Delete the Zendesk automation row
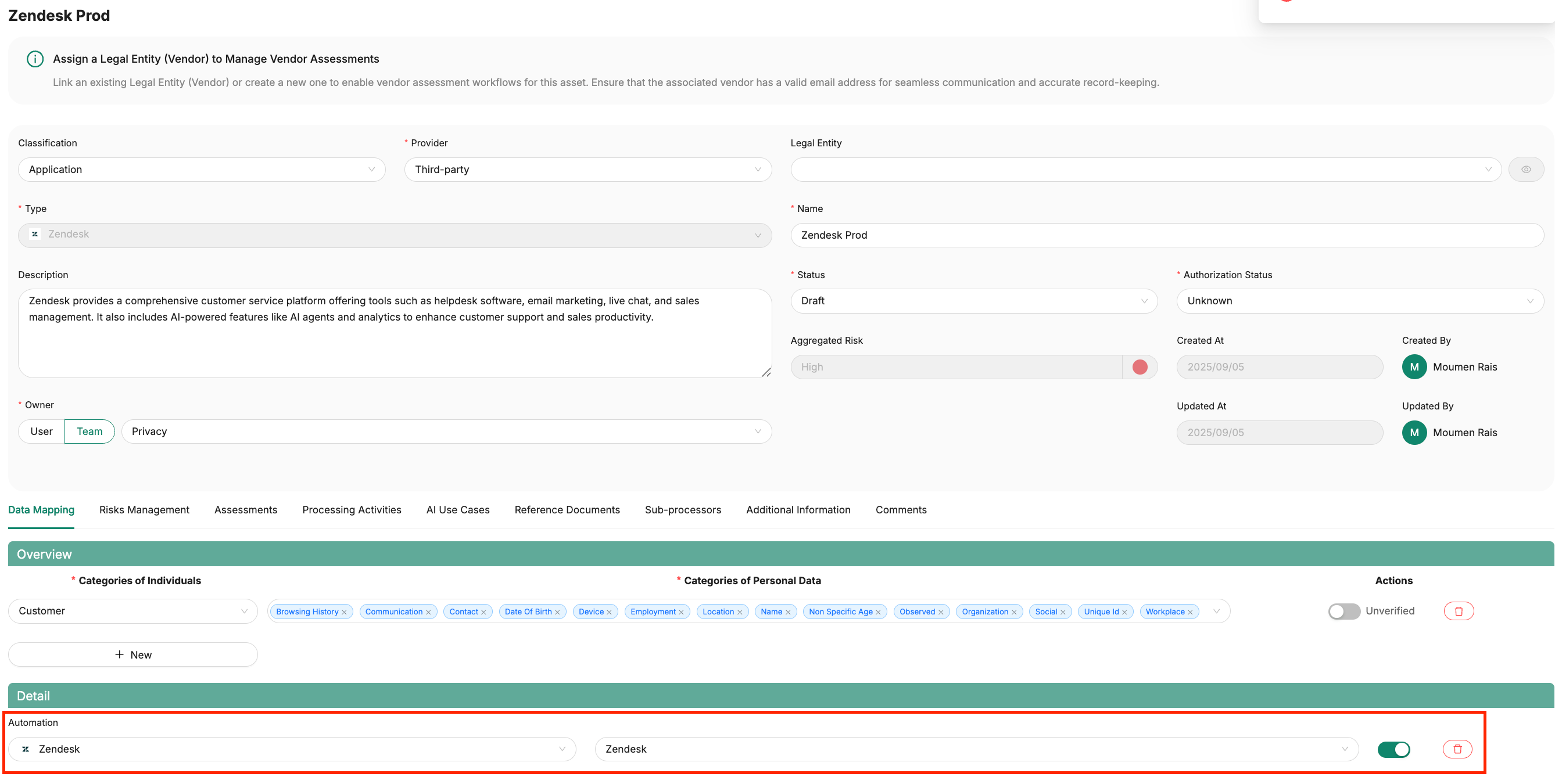The width and height of the screenshot is (1555, 784). point(1457,749)
